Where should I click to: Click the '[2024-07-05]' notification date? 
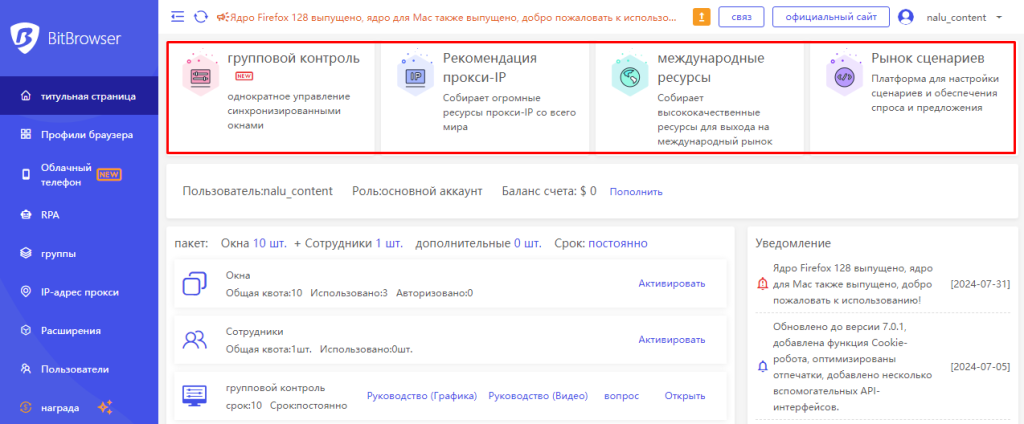click(980, 367)
